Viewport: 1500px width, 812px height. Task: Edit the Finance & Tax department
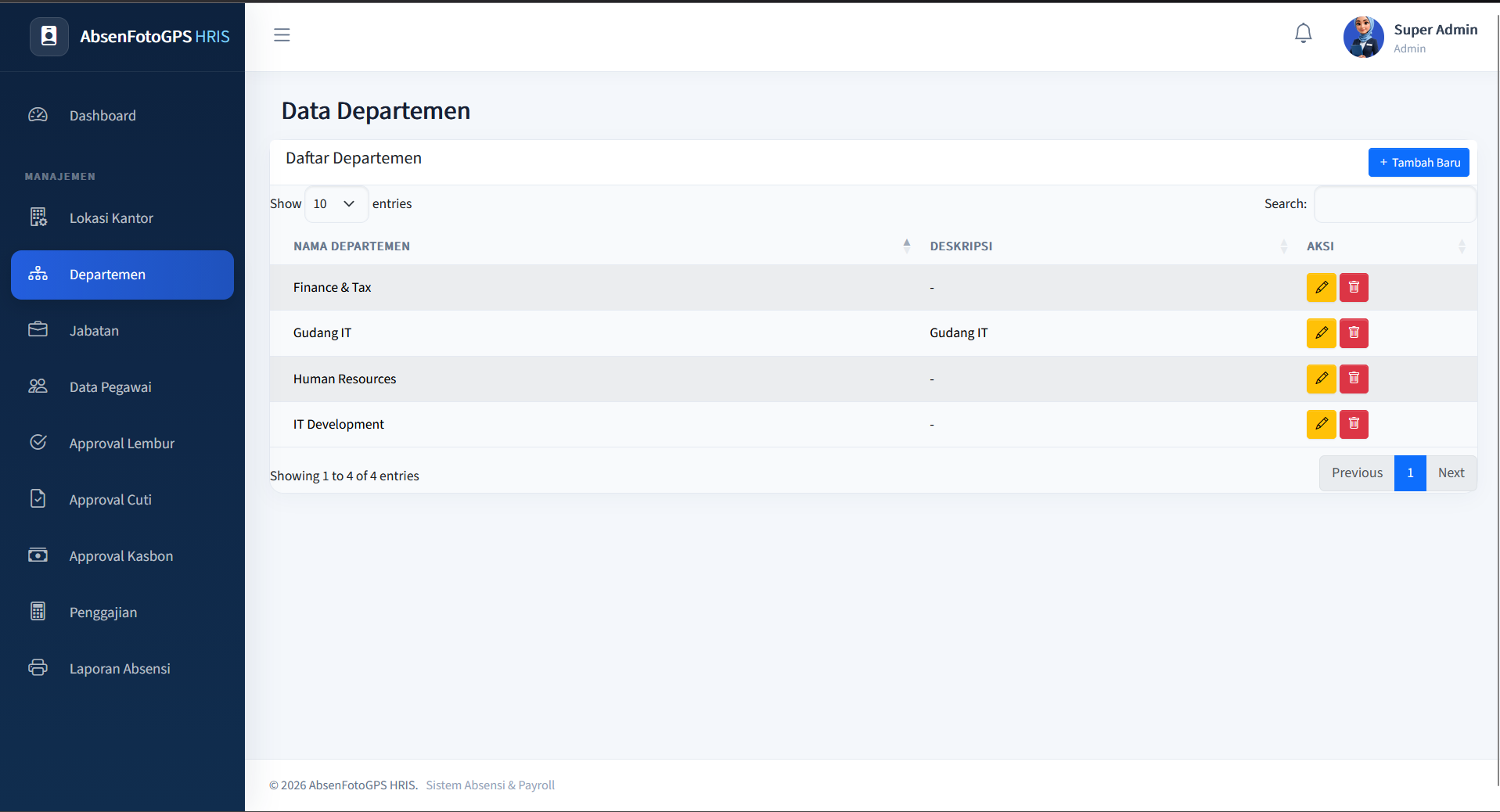pos(1321,288)
